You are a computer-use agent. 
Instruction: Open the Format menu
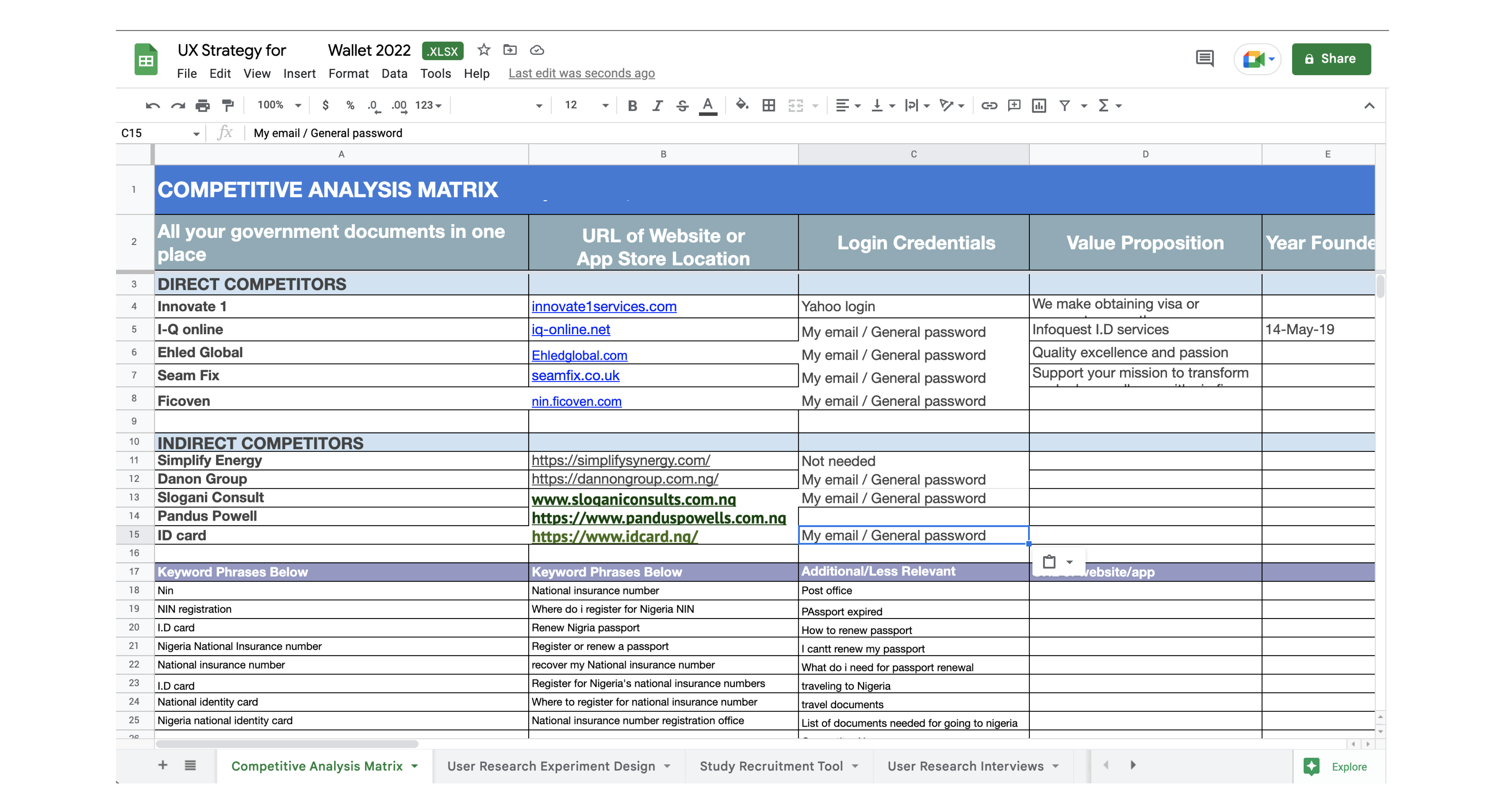[348, 73]
